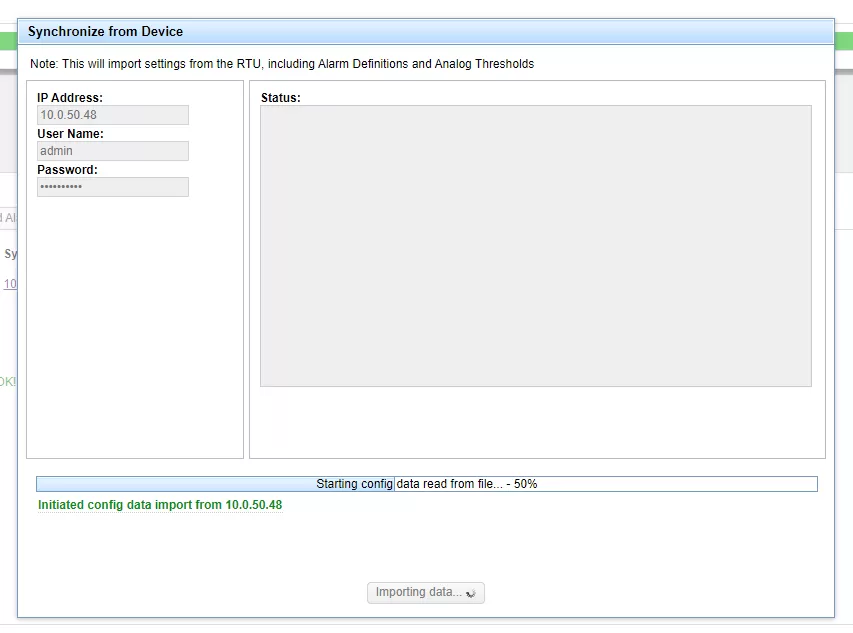Screen dimensions: 853x633
Task: Click the User Name field containing admin
Action: (112, 150)
